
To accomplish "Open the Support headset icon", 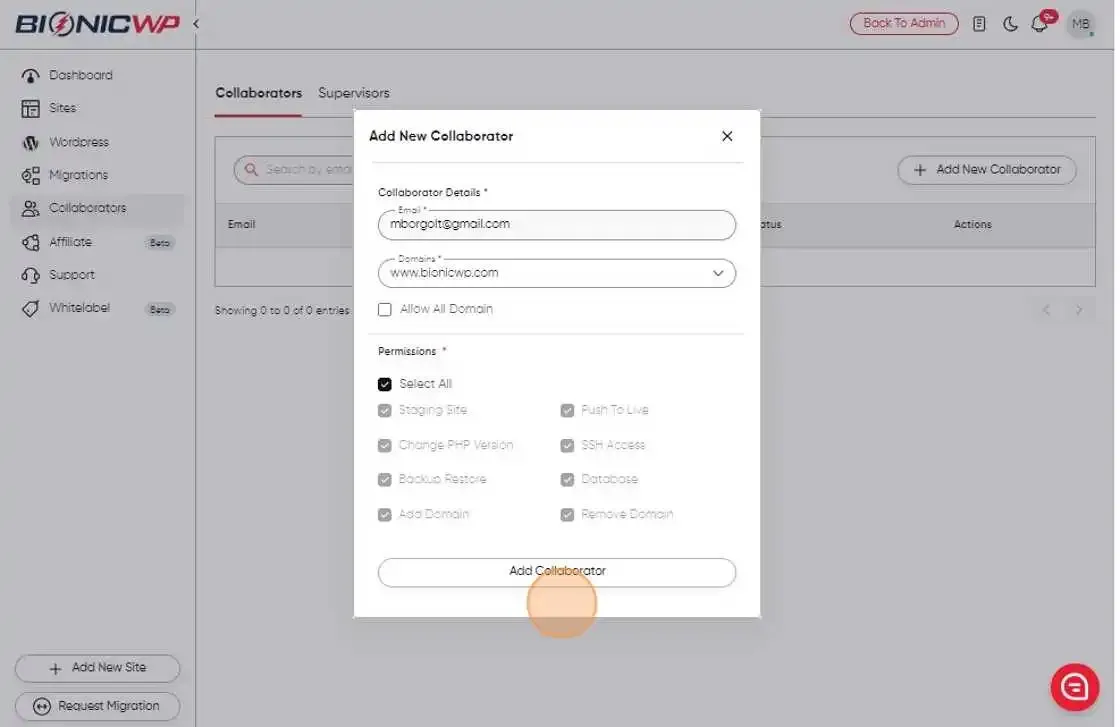I will pyautogui.click(x=30, y=275).
